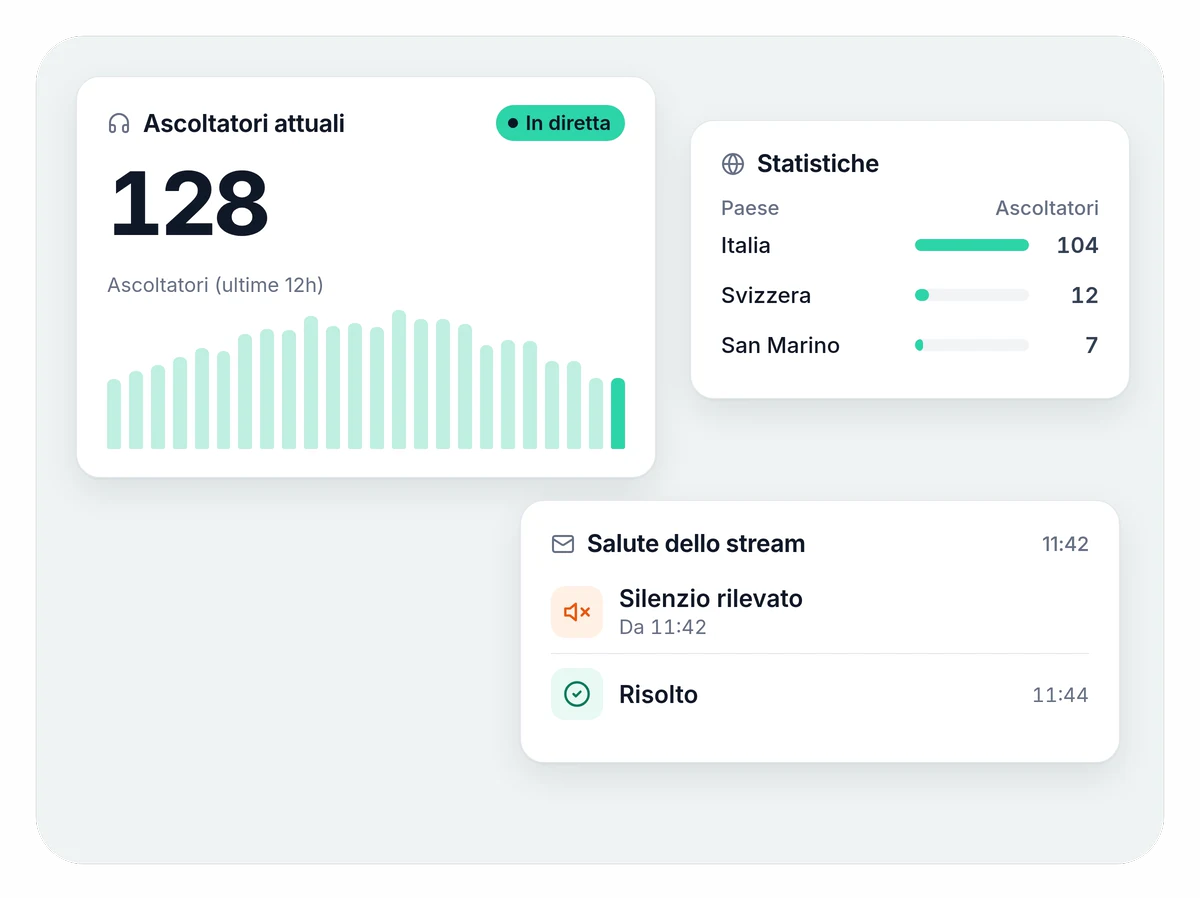This screenshot has height=900, width=1200.
Task: Click the Da 11:42 subtitle text
Action: [663, 627]
